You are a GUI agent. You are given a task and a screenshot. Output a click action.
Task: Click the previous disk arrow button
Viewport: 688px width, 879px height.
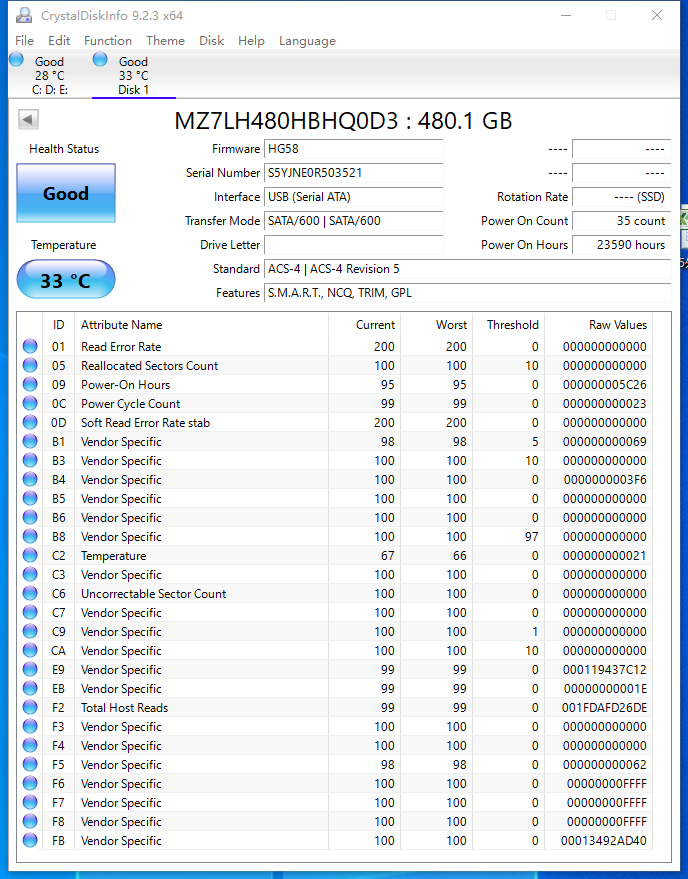click(x=28, y=119)
